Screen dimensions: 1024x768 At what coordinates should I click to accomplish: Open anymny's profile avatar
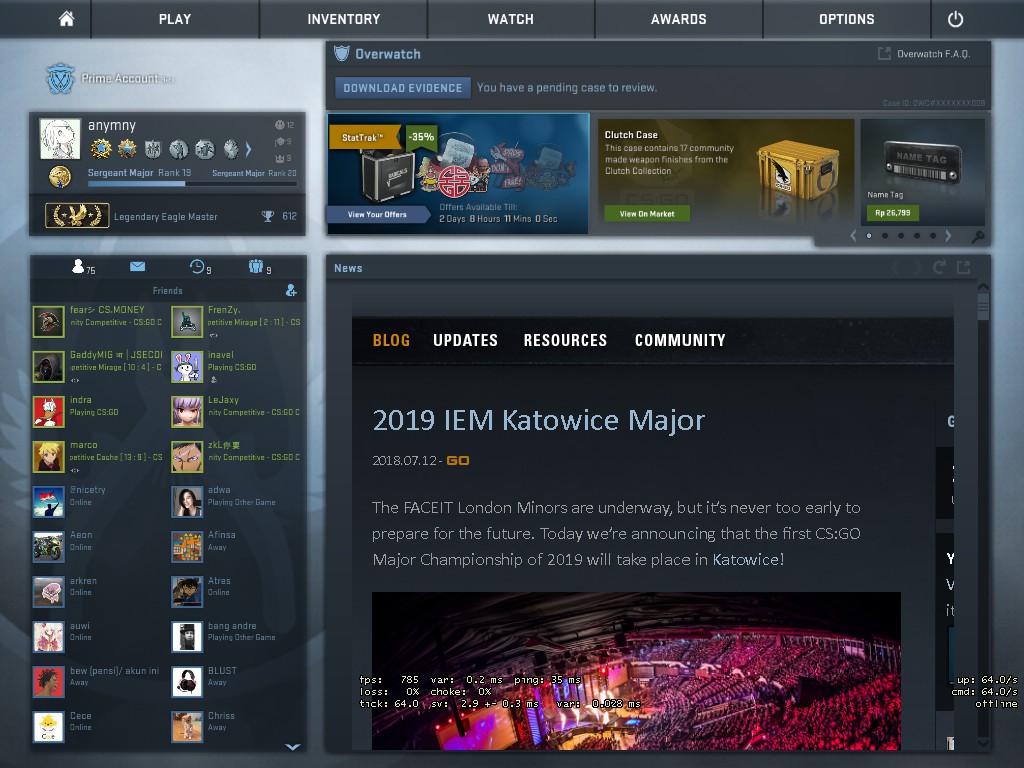point(60,138)
